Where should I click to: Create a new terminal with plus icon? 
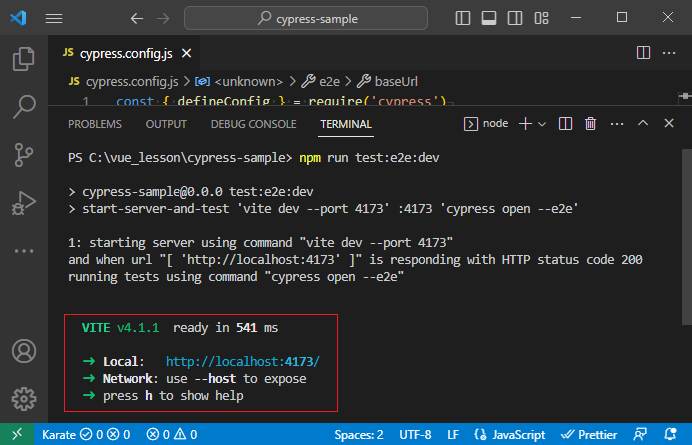[525, 124]
